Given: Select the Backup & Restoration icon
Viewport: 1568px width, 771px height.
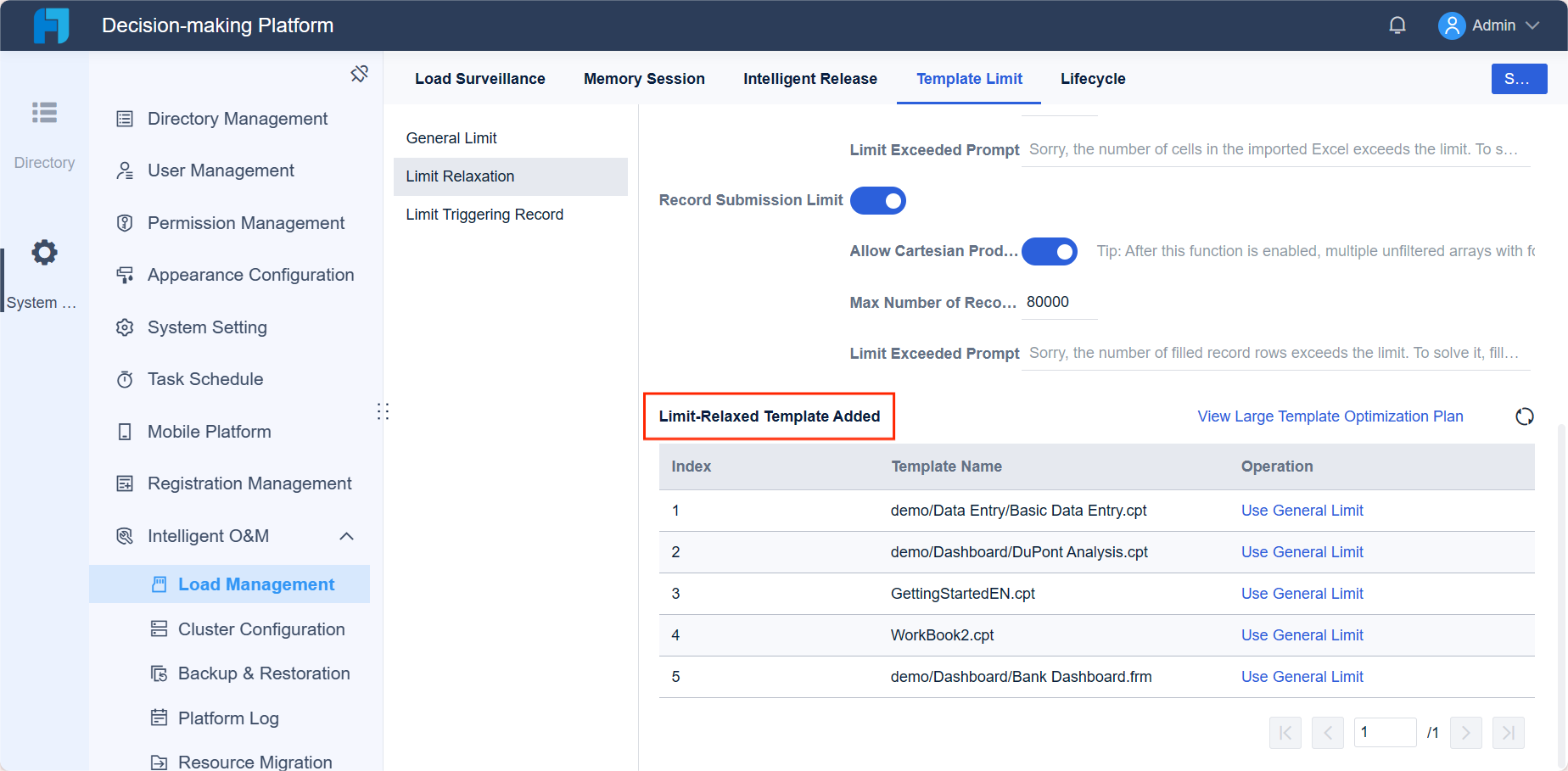Looking at the screenshot, I should (x=159, y=673).
